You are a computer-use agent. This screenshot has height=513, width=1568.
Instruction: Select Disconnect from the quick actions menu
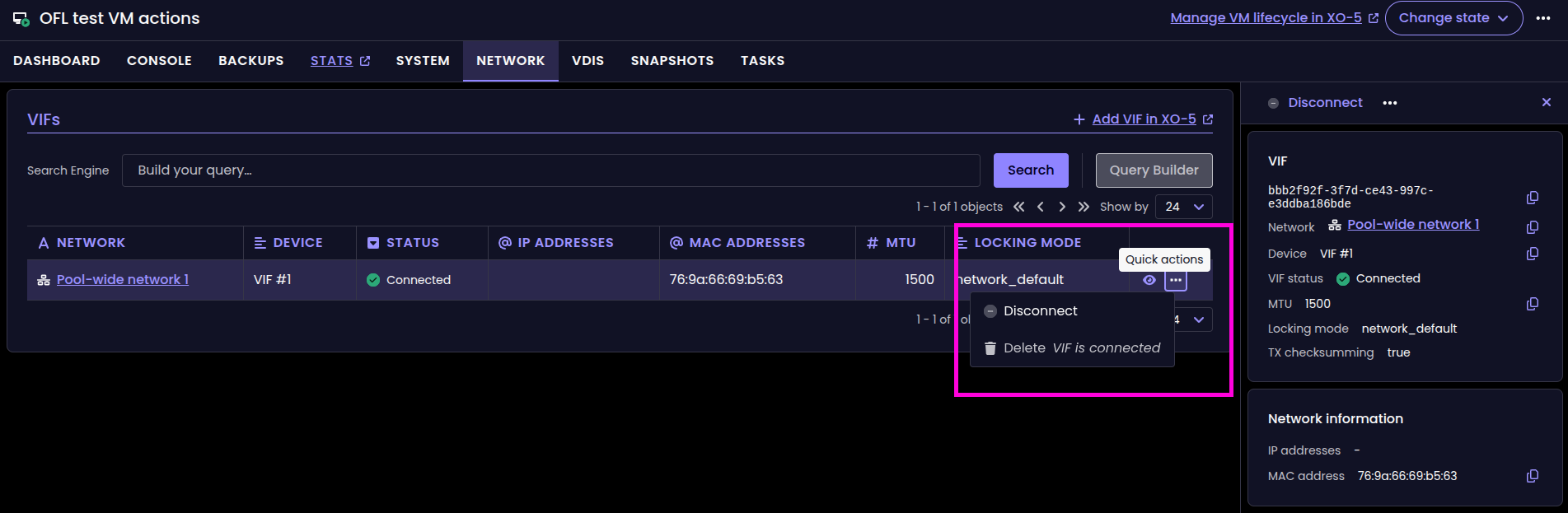pyautogui.click(x=1040, y=310)
